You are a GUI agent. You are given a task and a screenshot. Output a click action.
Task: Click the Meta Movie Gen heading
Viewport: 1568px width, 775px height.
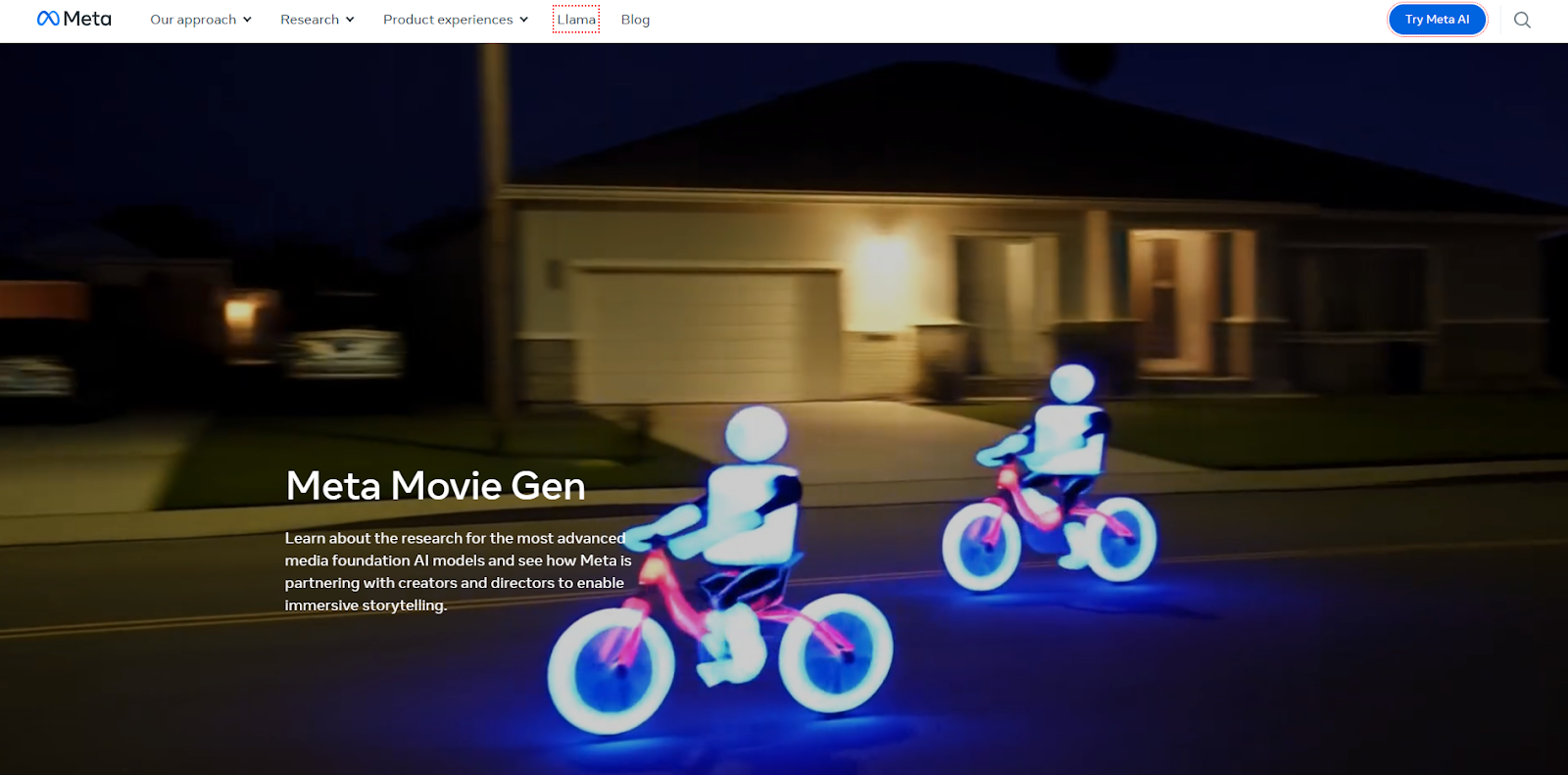(435, 486)
